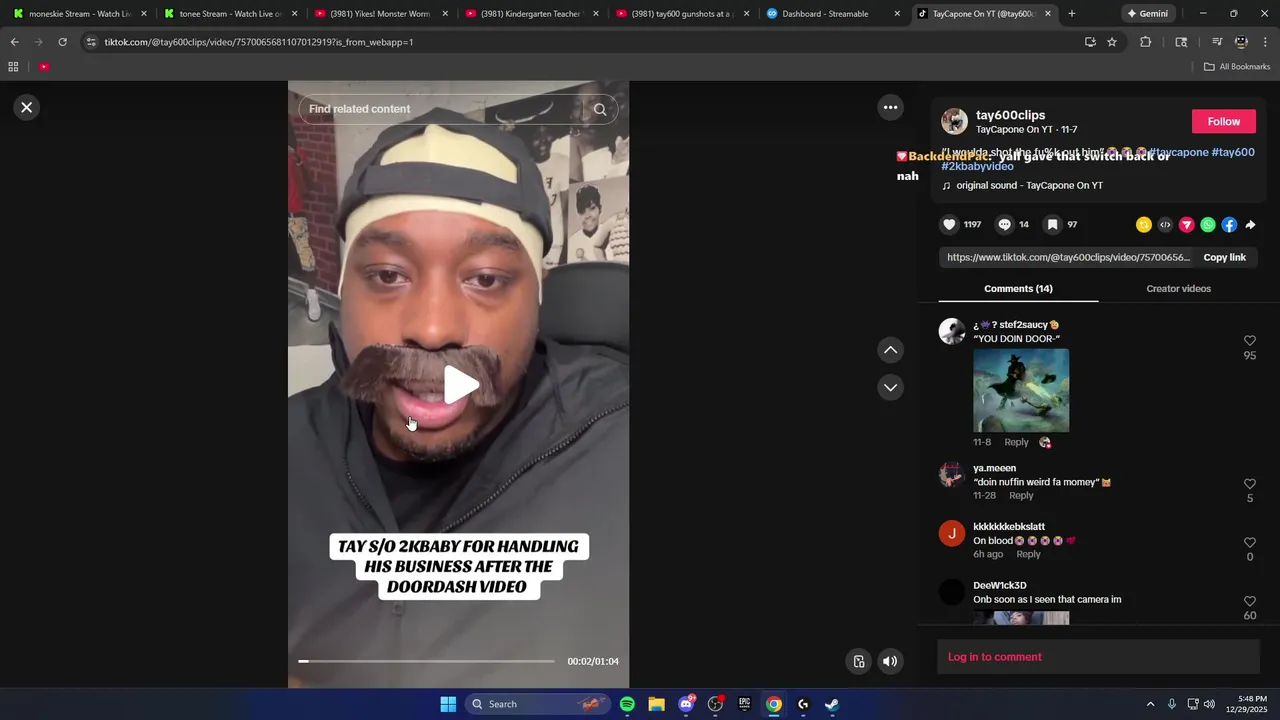This screenshot has height=720, width=1280.
Task: Mute the video sound
Action: pyautogui.click(x=890, y=661)
